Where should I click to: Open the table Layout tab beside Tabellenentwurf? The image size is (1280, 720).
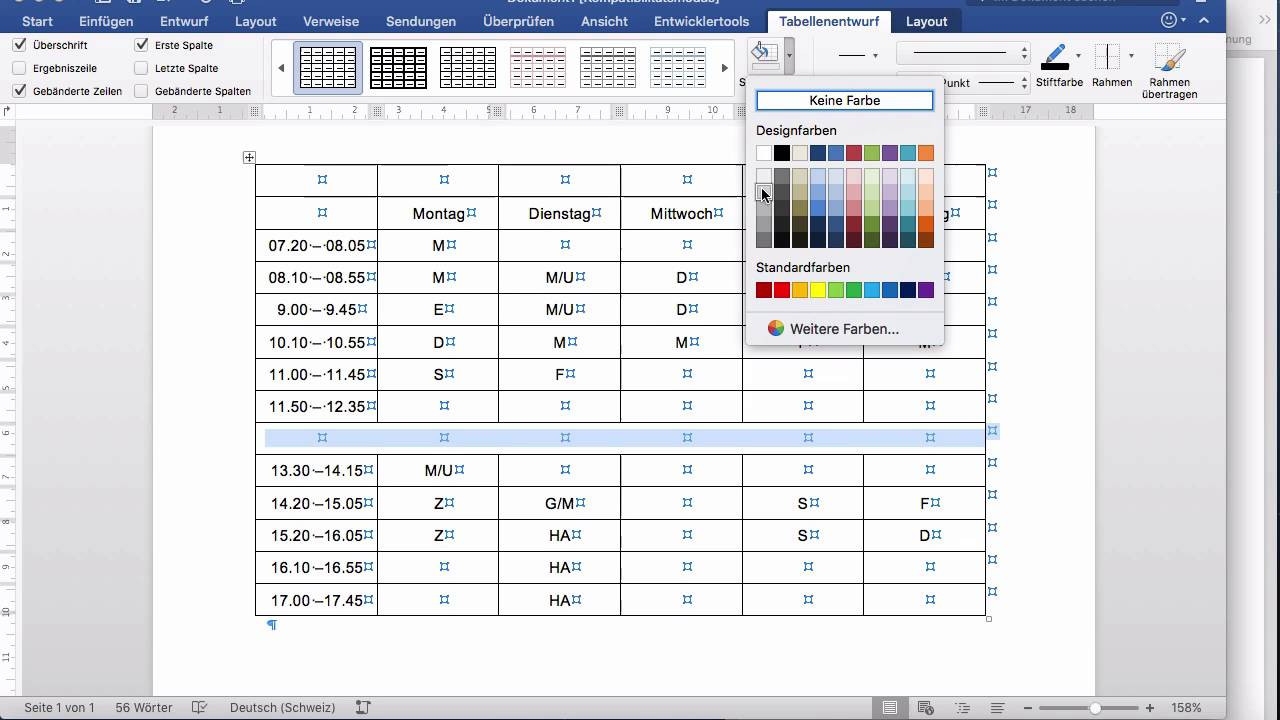tap(926, 21)
